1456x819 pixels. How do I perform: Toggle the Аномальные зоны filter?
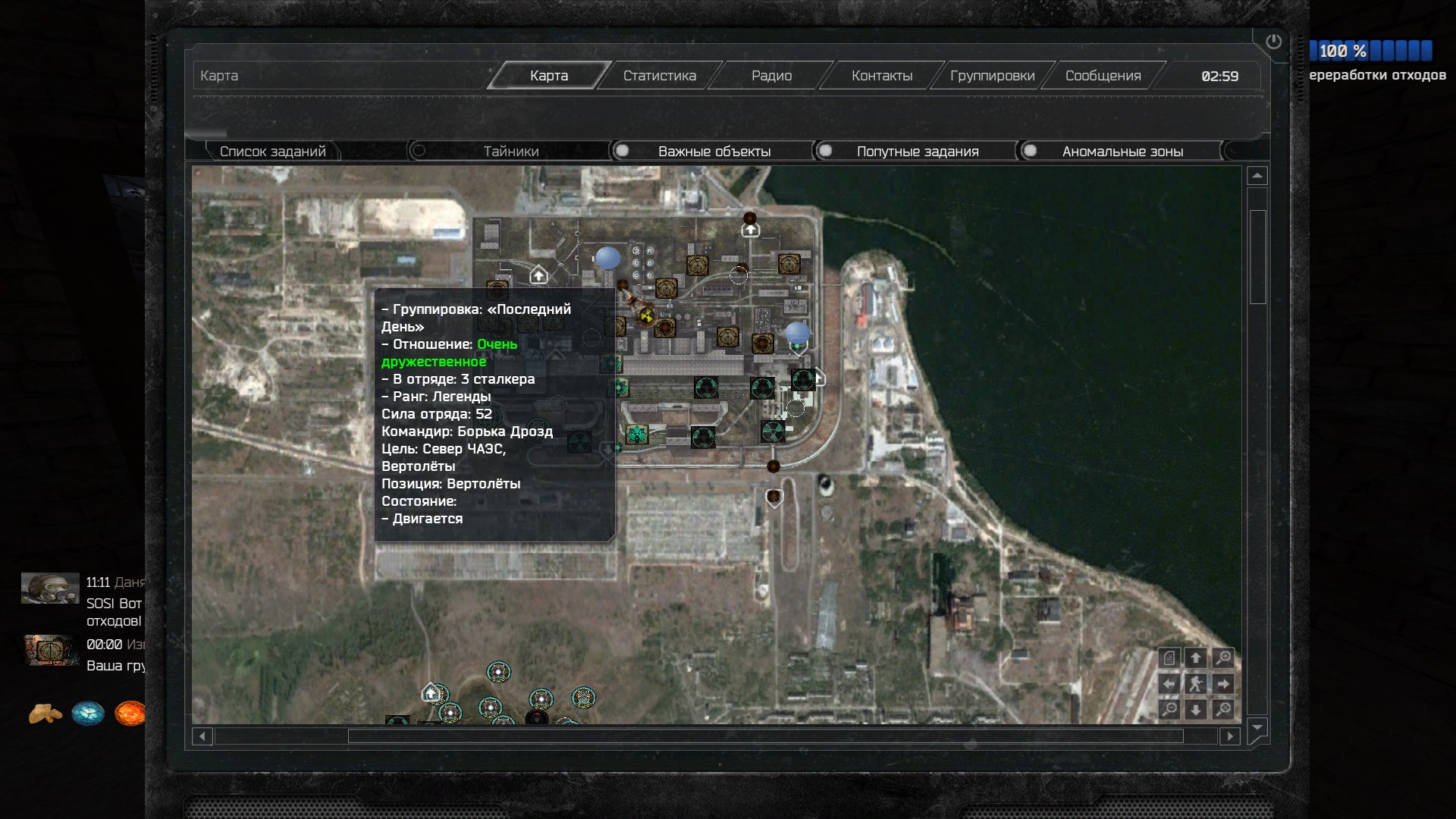click(1122, 151)
